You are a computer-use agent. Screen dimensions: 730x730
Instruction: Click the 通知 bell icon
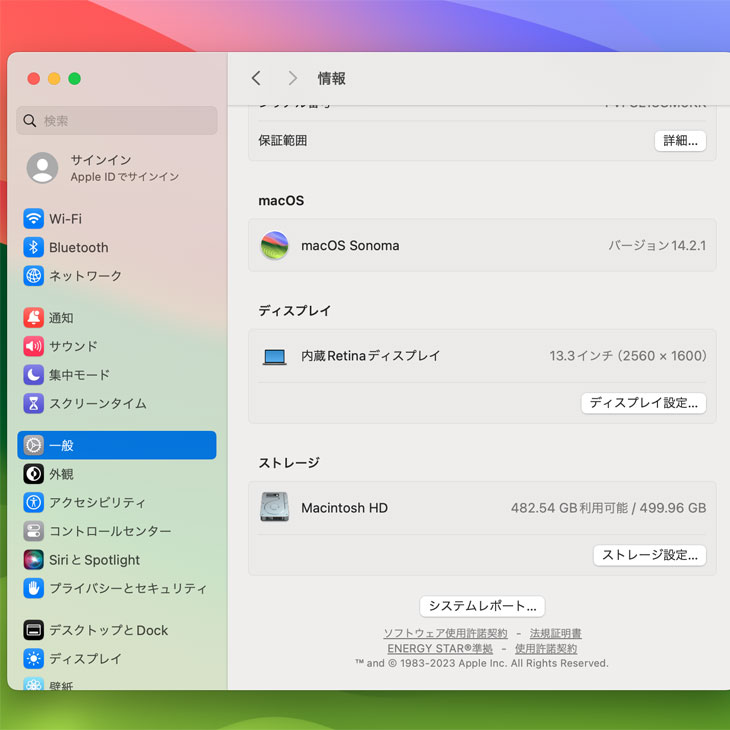click(x=34, y=318)
